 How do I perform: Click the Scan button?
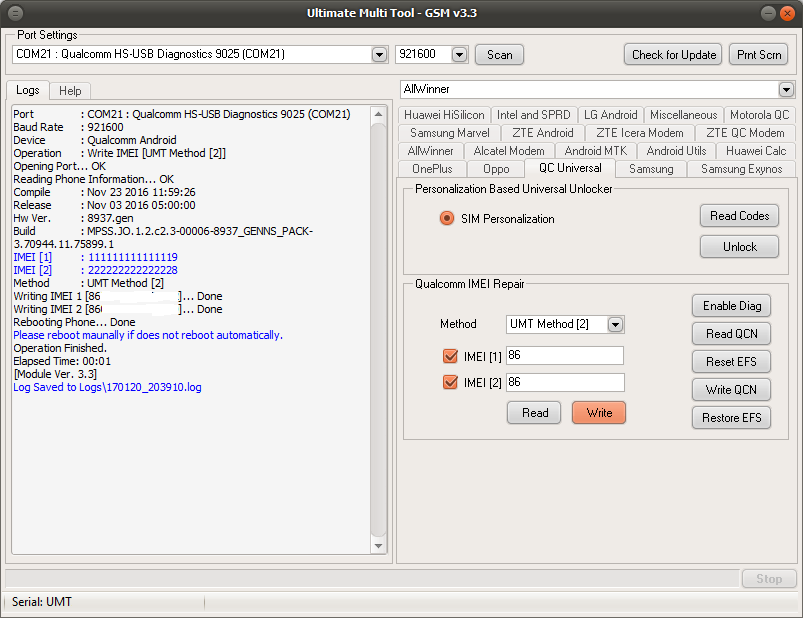(x=499, y=55)
